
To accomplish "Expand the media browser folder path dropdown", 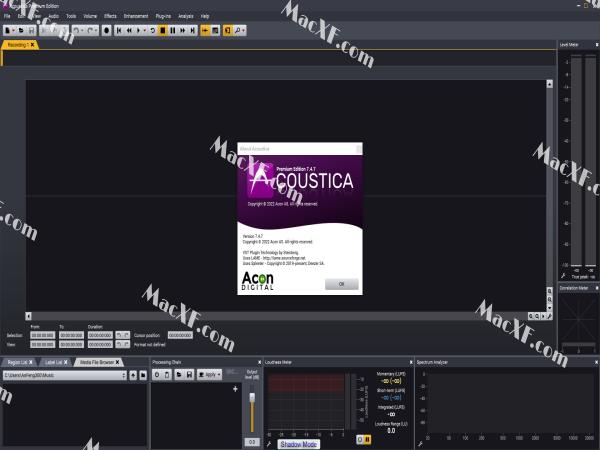I will [x=124, y=374].
